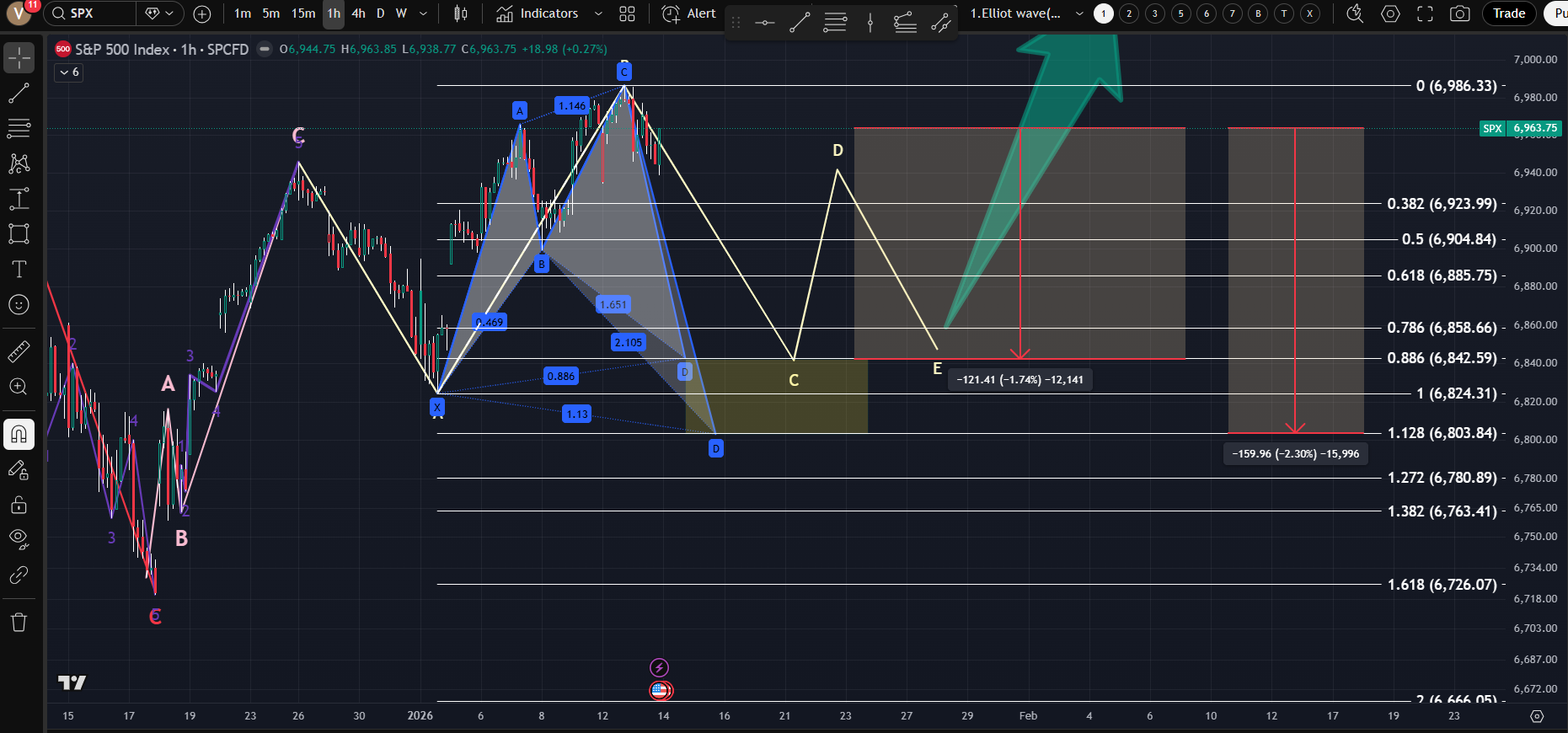Image resolution: width=1568 pixels, height=733 pixels.
Task: Open the emoji and icons tool
Action: point(19,305)
